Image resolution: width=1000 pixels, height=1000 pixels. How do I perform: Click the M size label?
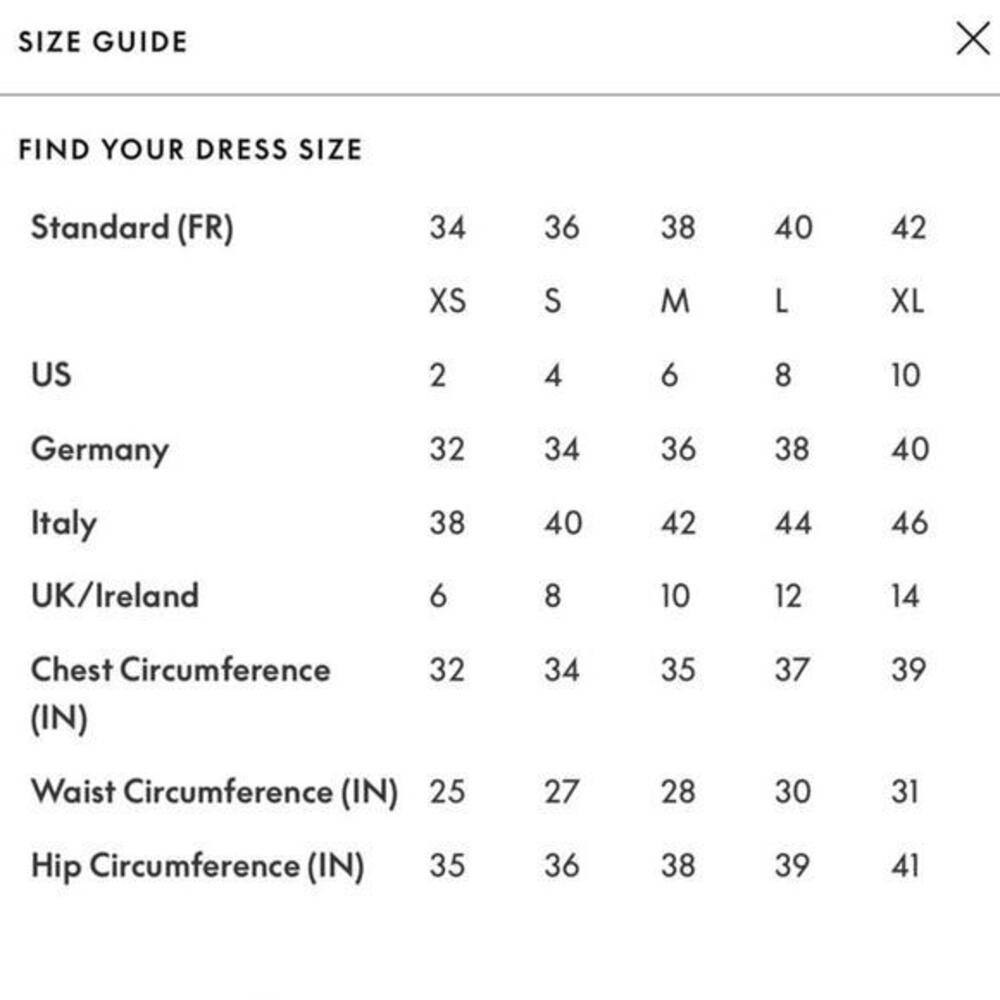point(675,301)
